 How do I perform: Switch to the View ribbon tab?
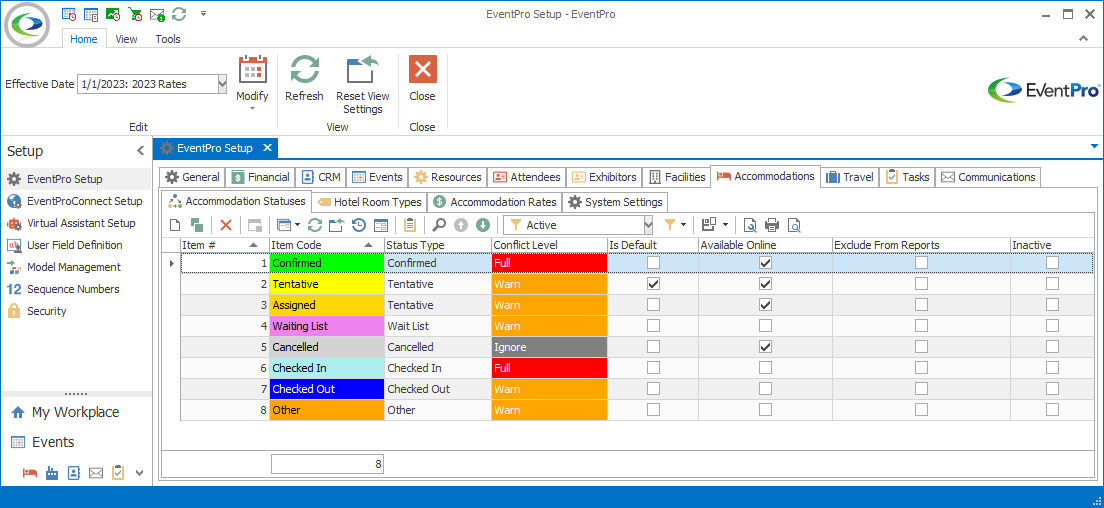126,39
